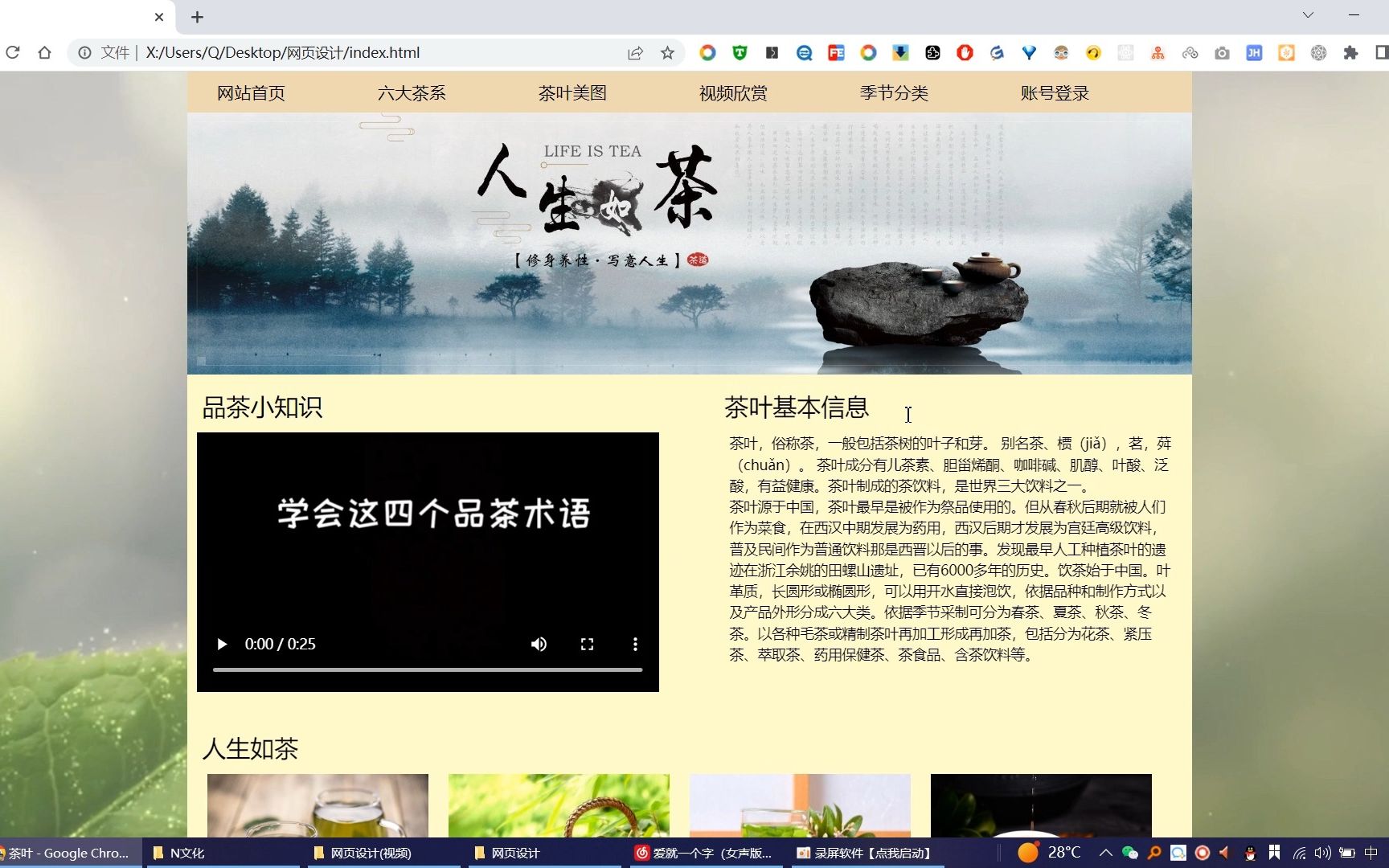Open the yellow headphone extension

1093,52
